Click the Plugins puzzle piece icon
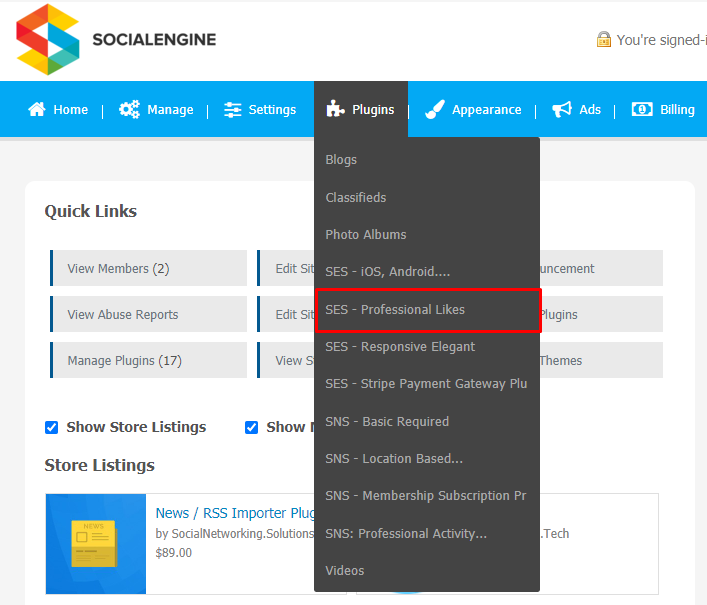 pyautogui.click(x=335, y=109)
